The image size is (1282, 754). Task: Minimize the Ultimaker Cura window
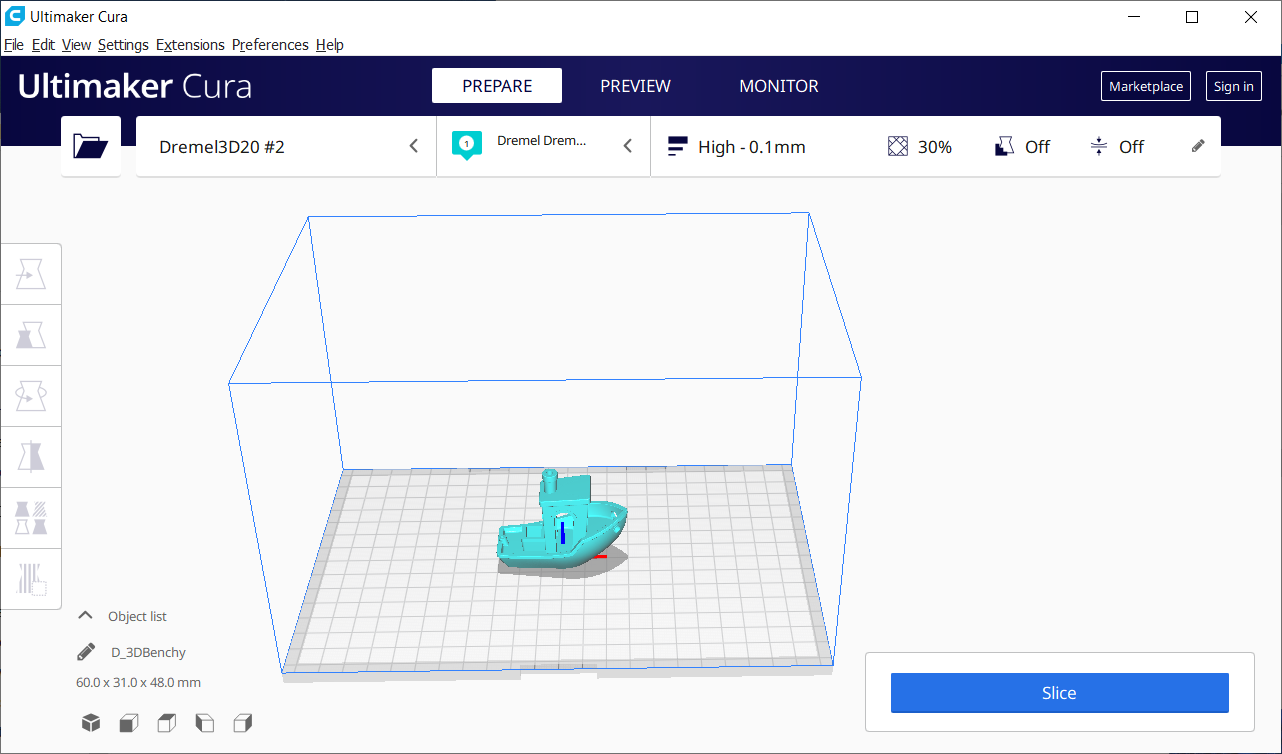click(1134, 17)
